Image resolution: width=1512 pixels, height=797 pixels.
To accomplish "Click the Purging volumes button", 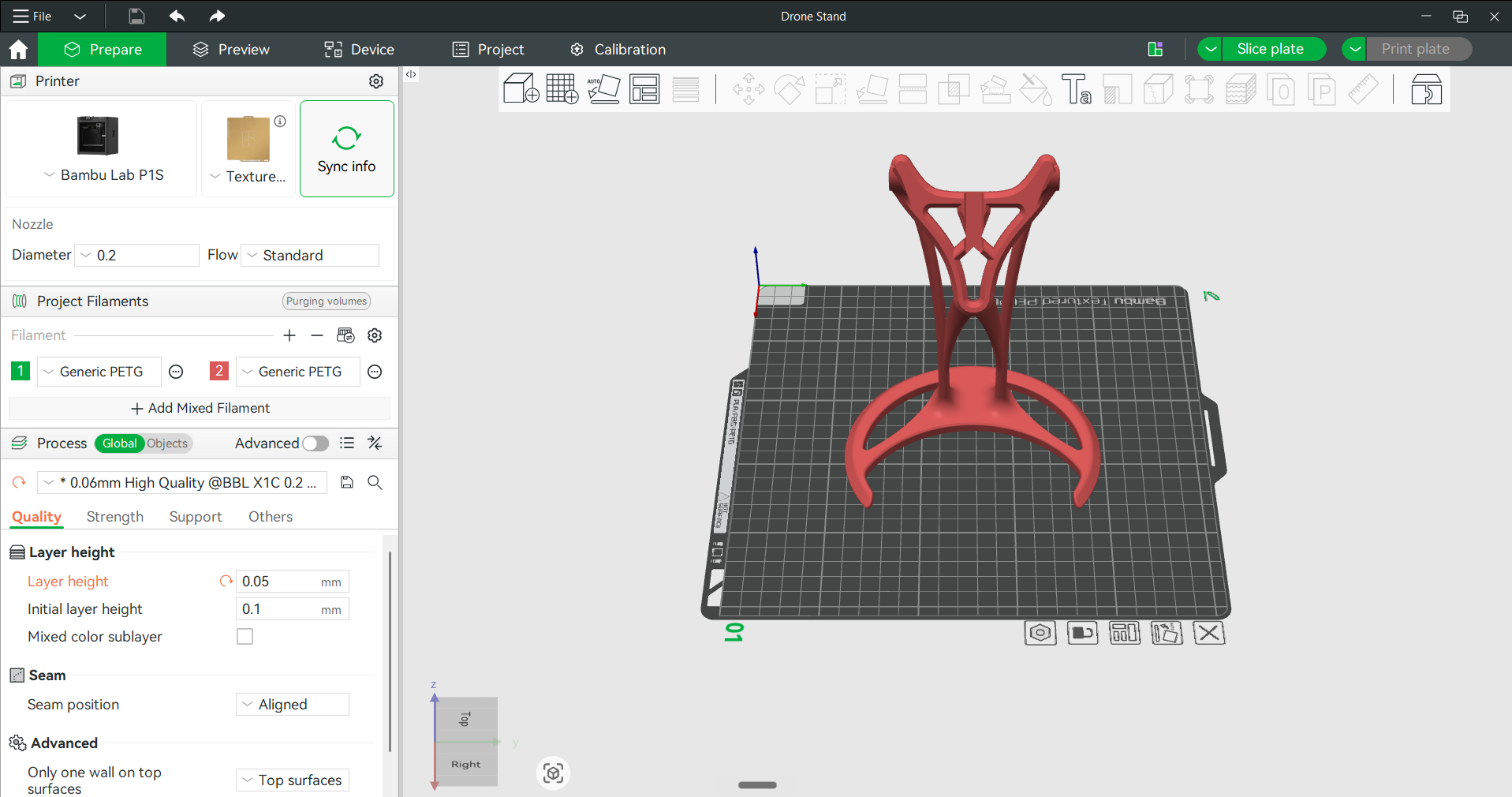I will (x=327, y=301).
